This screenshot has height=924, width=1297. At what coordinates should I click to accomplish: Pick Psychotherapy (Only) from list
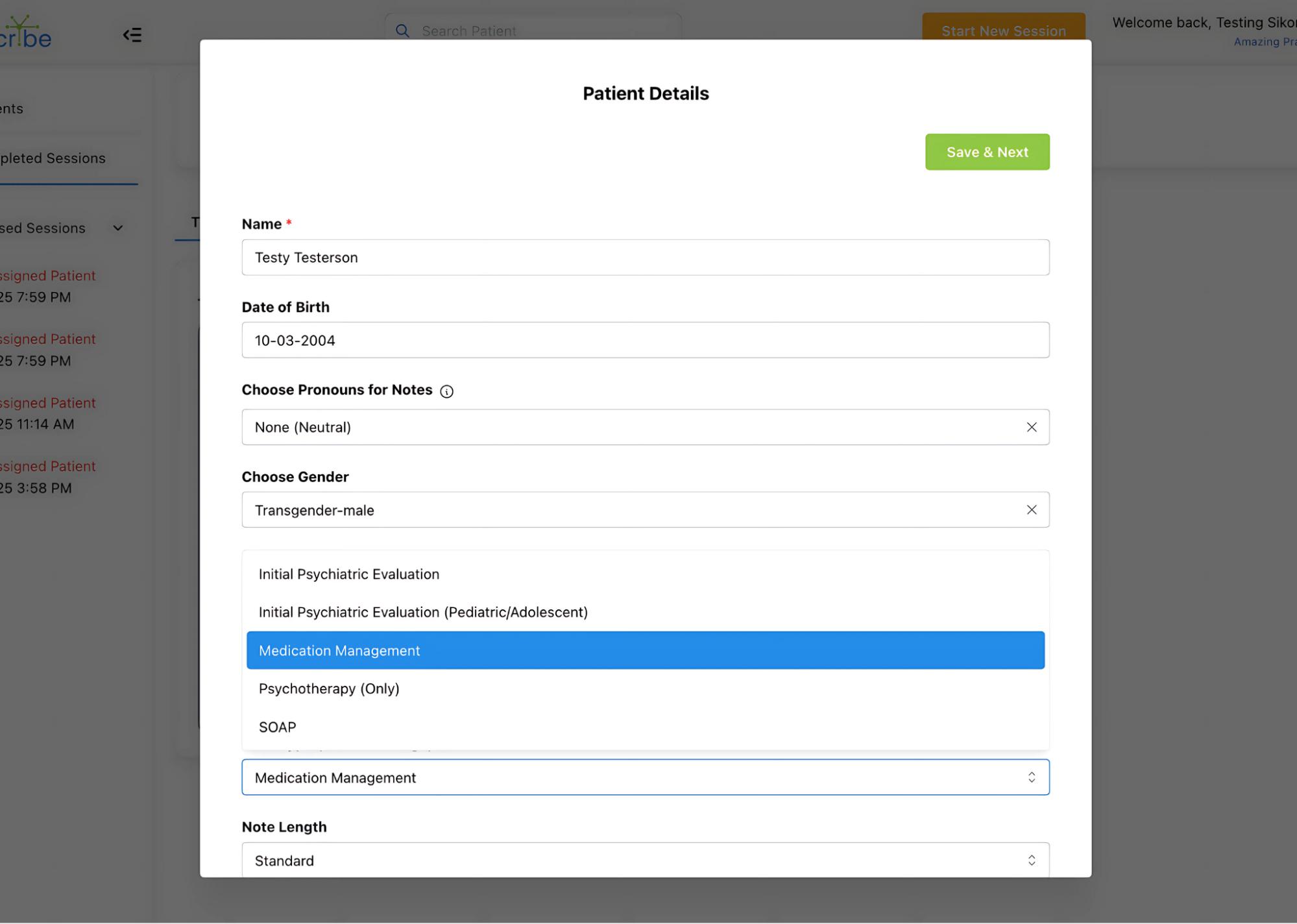pyautogui.click(x=328, y=688)
